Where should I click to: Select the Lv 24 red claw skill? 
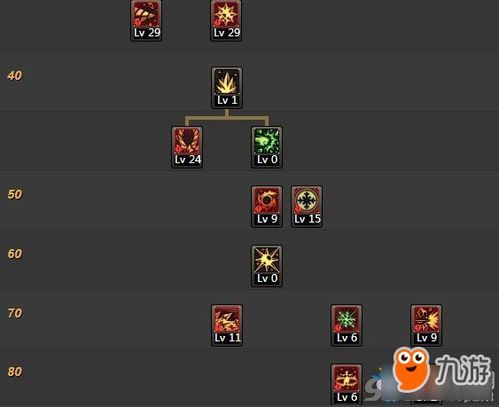(x=187, y=147)
